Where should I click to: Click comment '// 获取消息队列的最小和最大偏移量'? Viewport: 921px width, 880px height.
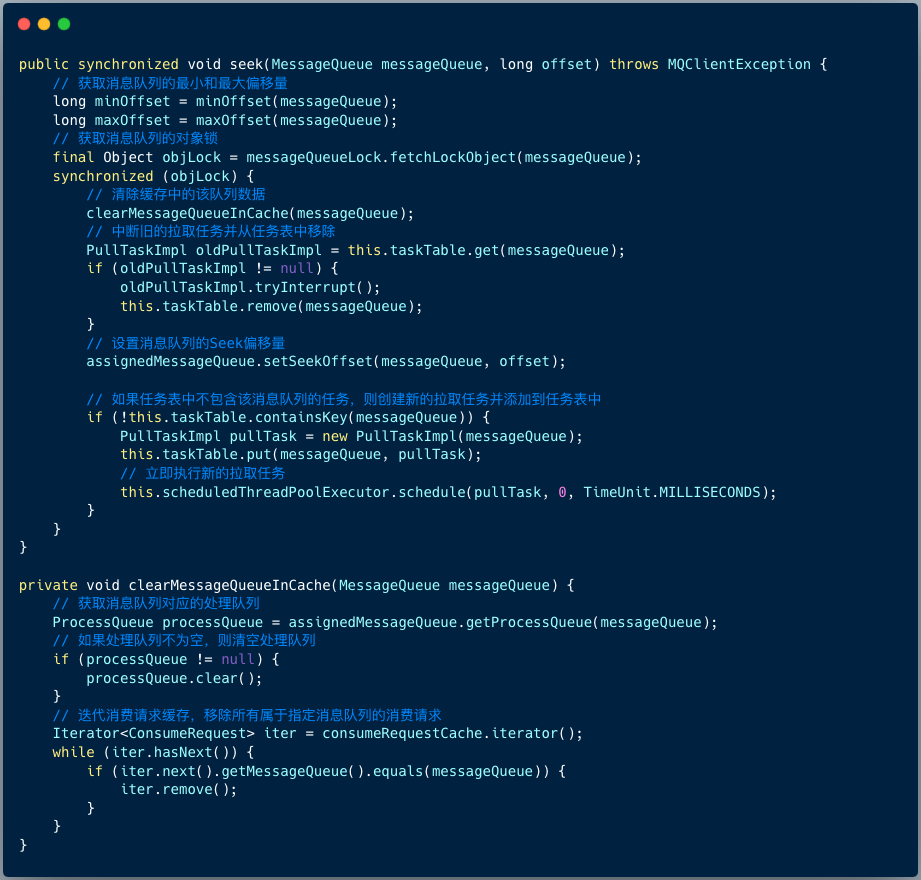pyautogui.click(x=170, y=83)
